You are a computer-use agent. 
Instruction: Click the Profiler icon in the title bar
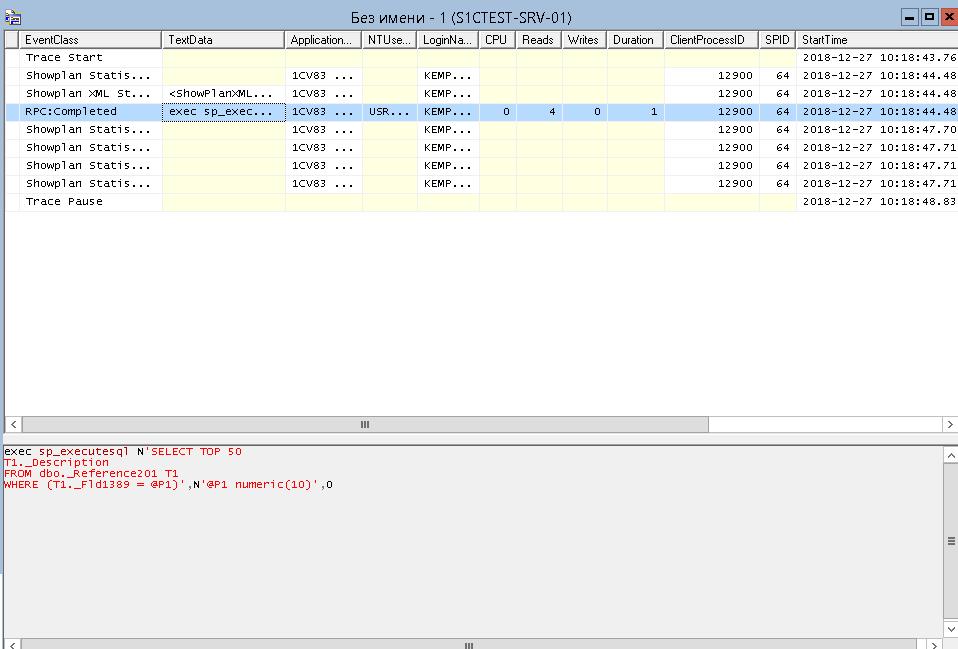pyautogui.click(x=12, y=16)
